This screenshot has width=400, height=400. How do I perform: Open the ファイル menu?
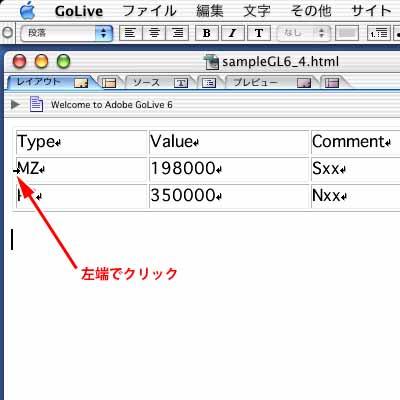coord(149,11)
